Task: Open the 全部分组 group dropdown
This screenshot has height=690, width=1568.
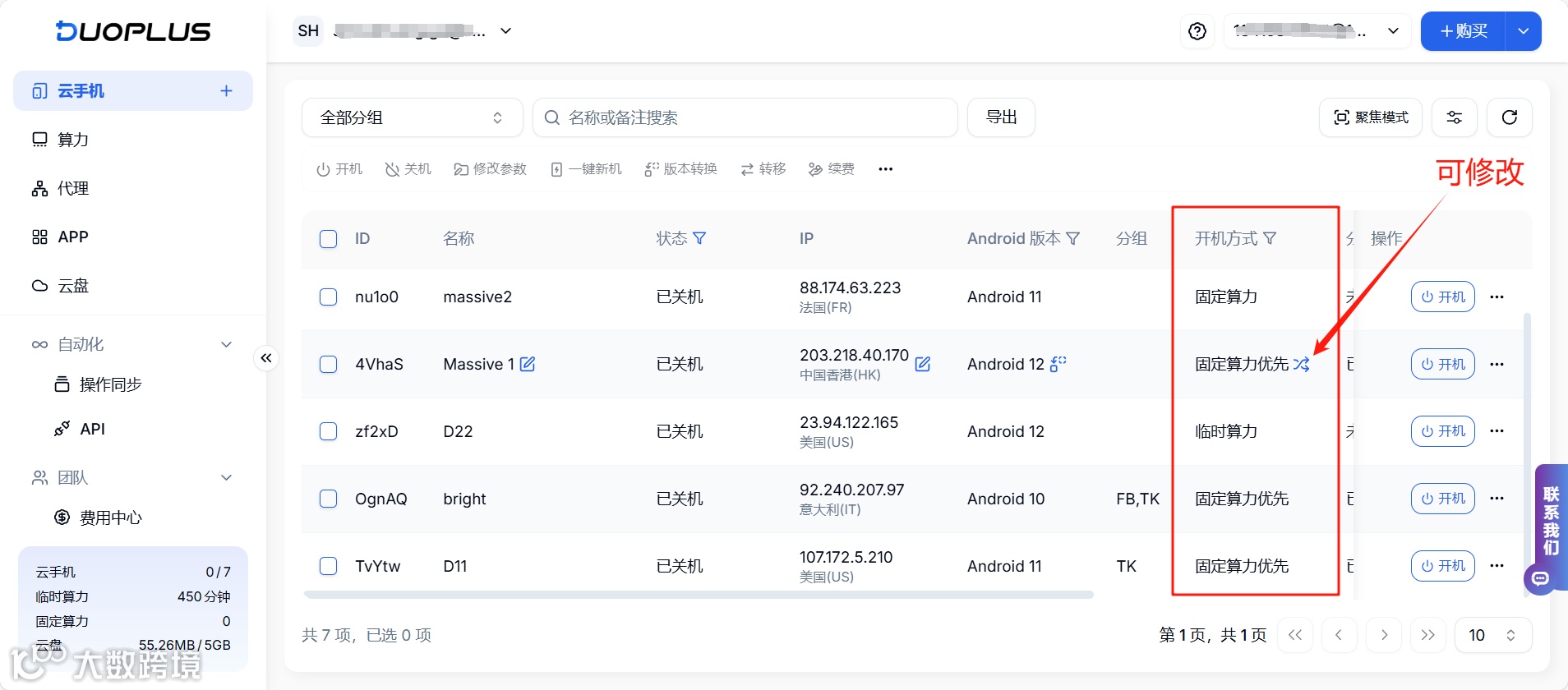Action: 412,117
